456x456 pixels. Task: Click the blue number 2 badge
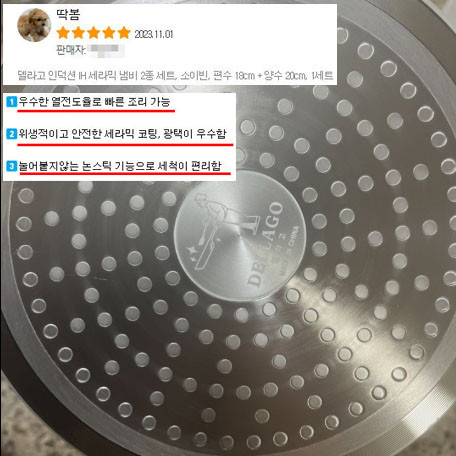[x=12, y=134]
